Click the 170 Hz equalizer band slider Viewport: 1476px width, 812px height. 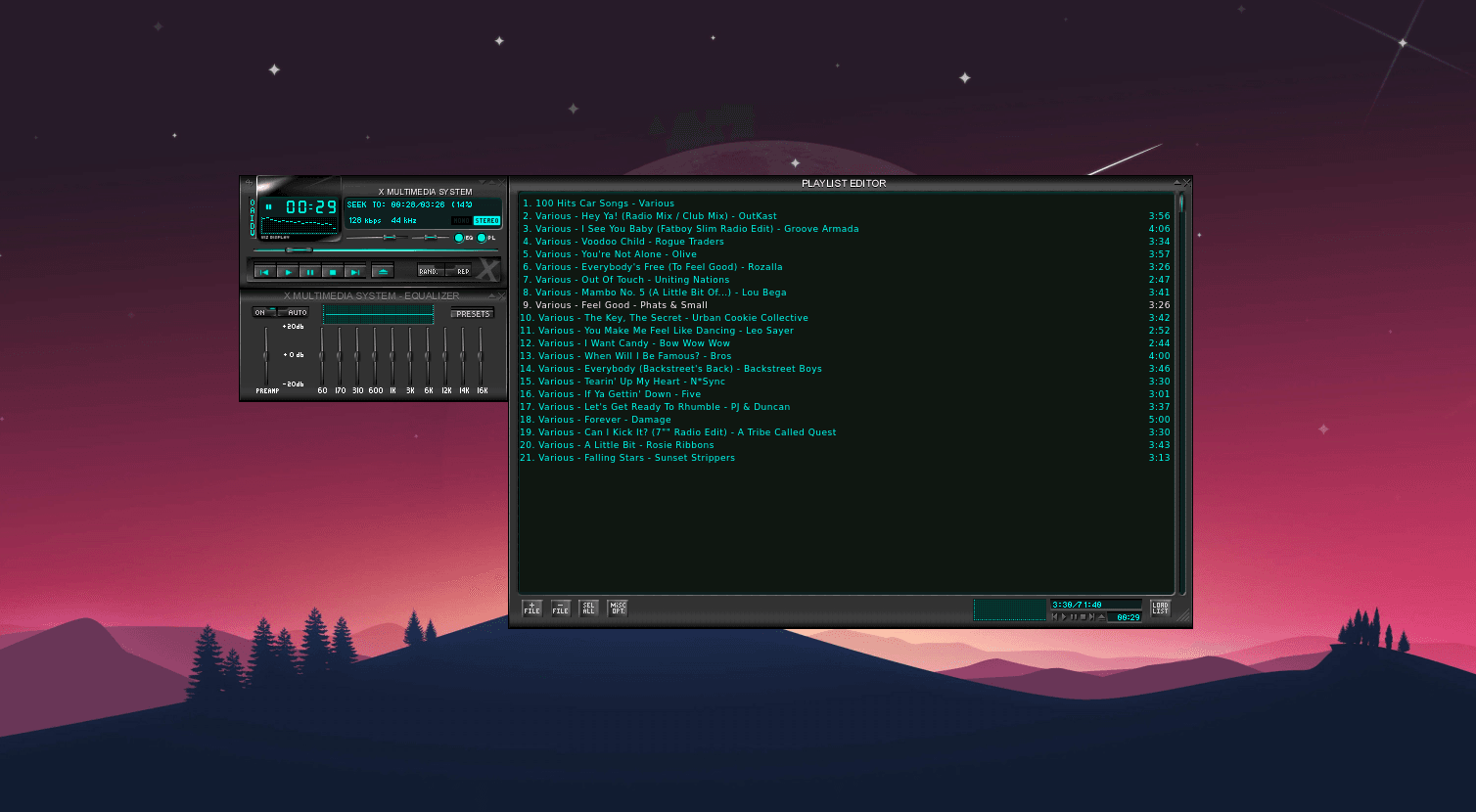point(339,355)
